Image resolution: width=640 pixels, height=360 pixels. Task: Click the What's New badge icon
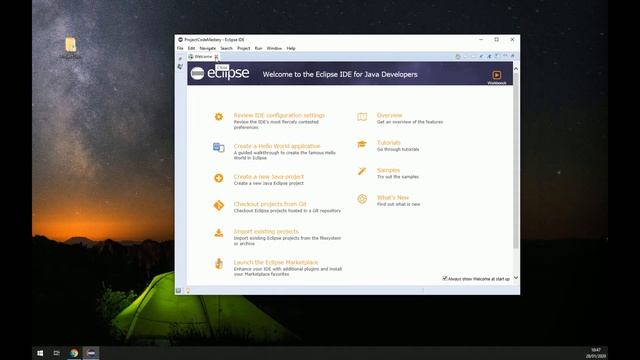click(x=362, y=199)
